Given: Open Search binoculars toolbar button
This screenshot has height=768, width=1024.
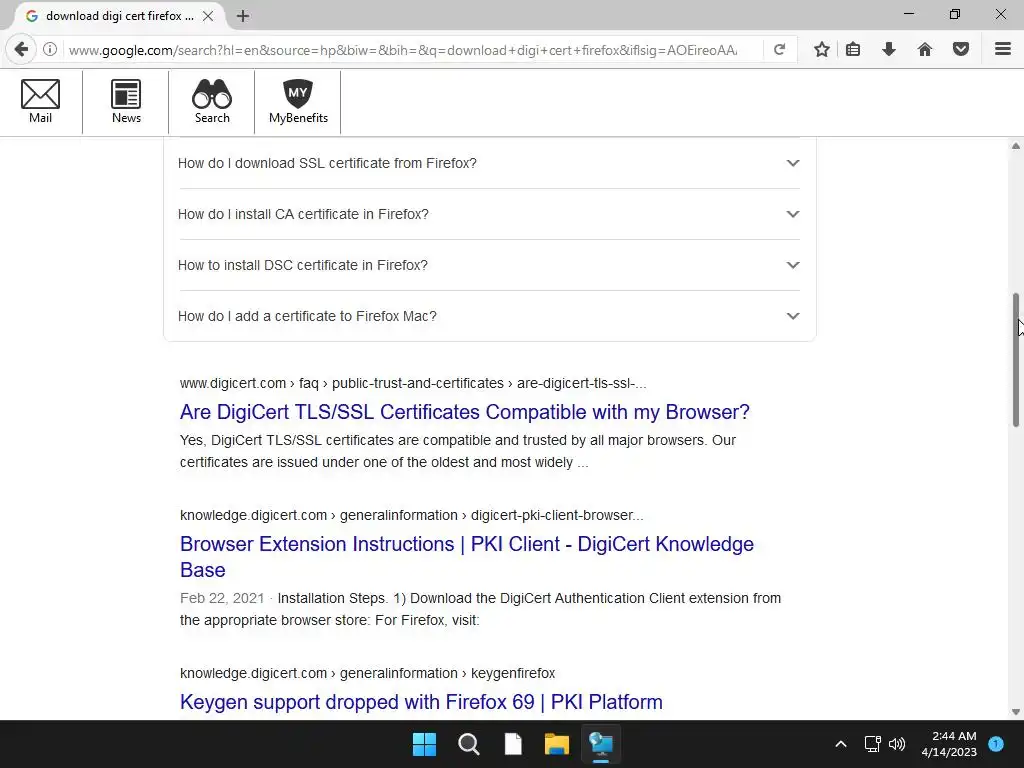Looking at the screenshot, I should pyautogui.click(x=212, y=102).
